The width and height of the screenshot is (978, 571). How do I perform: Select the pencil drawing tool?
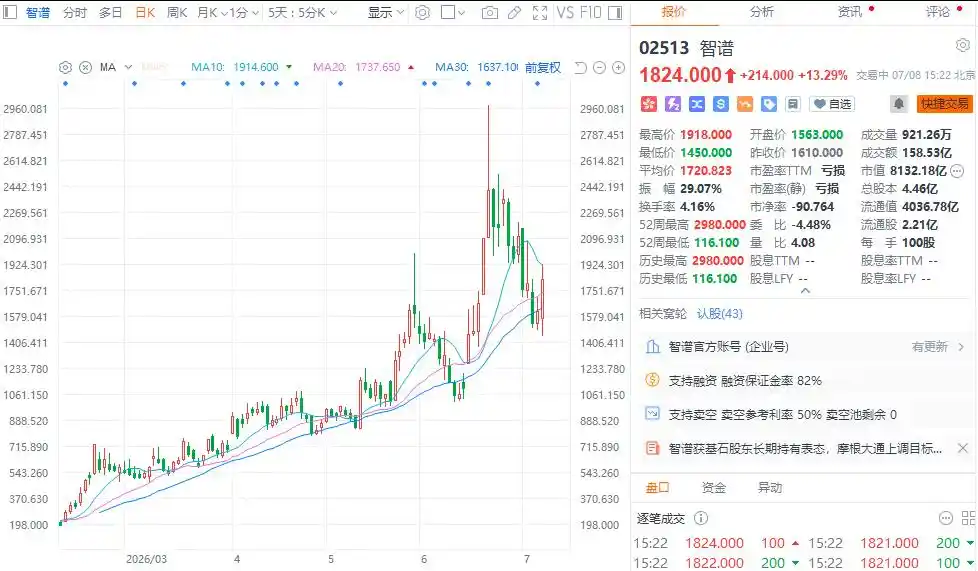[515, 12]
